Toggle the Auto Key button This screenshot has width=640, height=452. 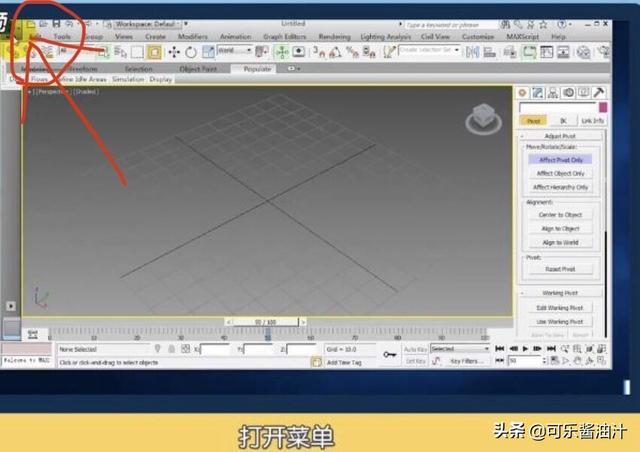(415, 349)
